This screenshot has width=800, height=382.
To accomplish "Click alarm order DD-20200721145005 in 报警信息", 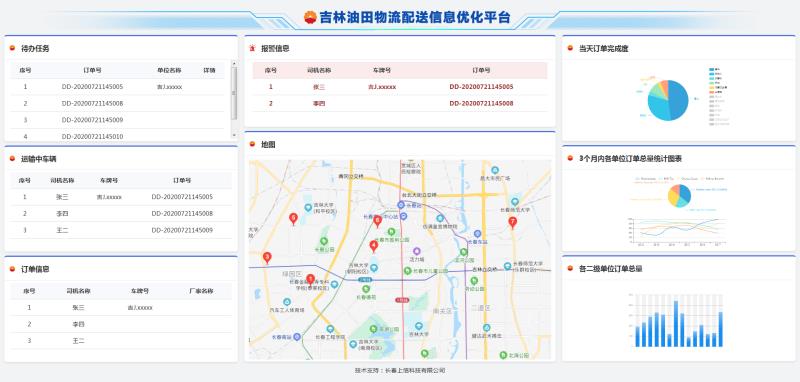I will (x=481, y=87).
